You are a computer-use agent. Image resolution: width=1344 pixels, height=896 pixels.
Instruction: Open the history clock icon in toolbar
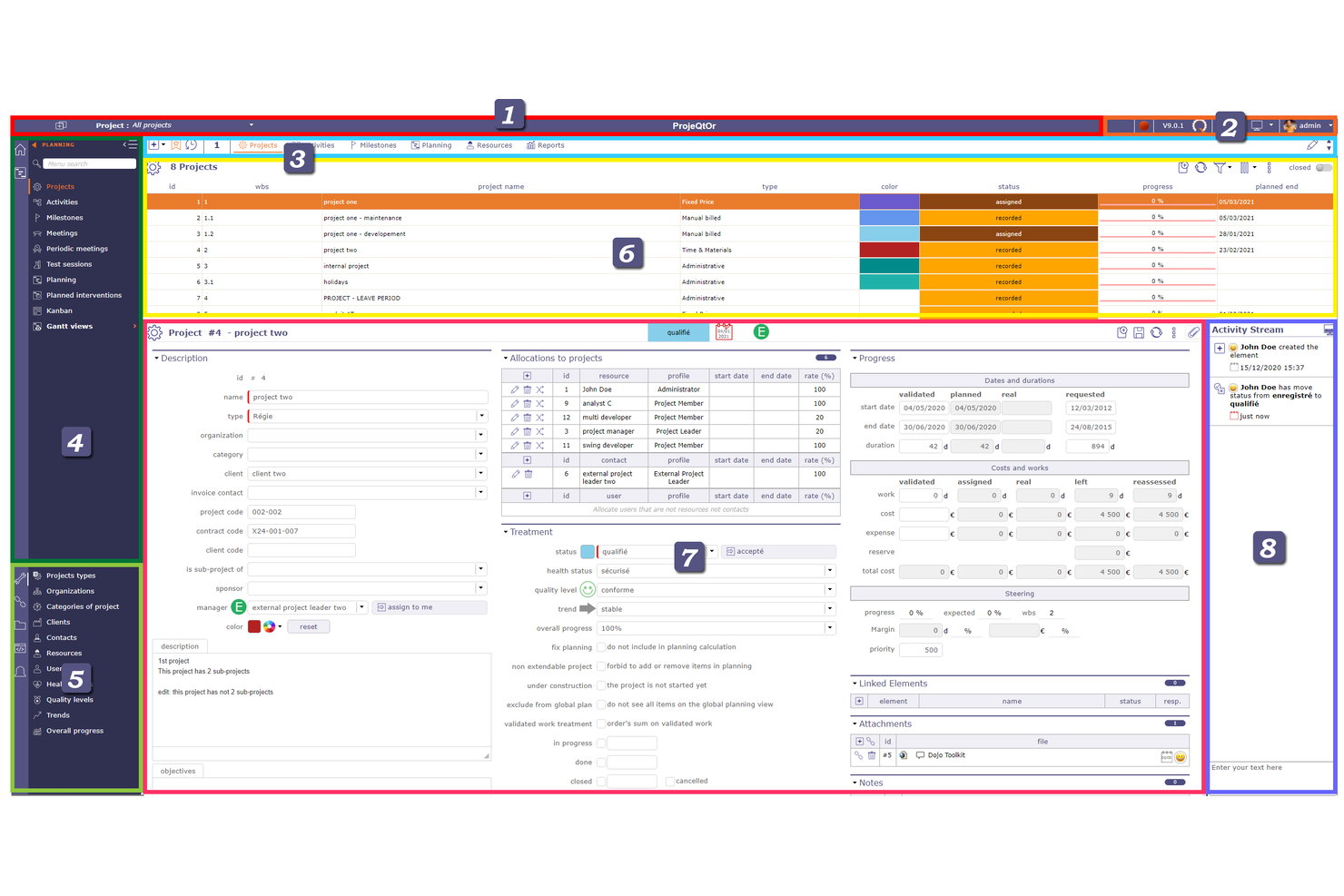(x=192, y=145)
